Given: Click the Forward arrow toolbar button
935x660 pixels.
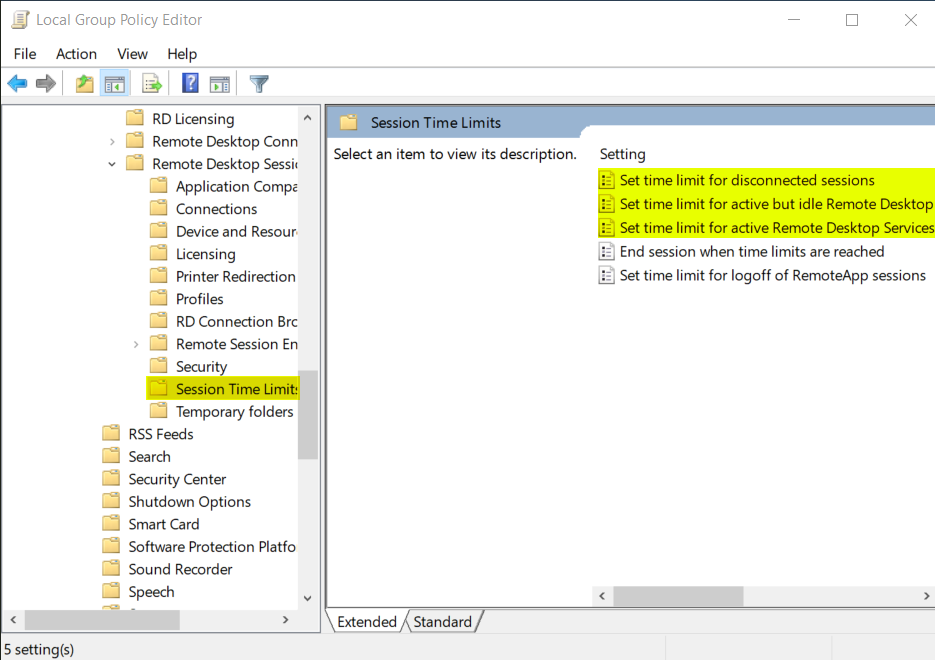Looking at the screenshot, I should click(45, 84).
